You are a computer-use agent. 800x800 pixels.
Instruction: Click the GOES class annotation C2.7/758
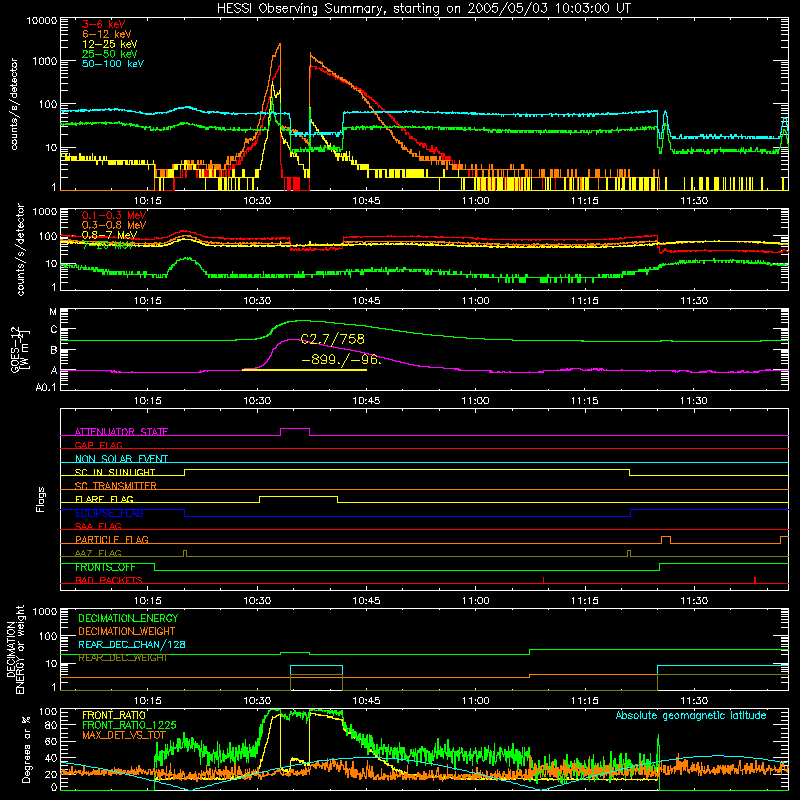[333, 339]
